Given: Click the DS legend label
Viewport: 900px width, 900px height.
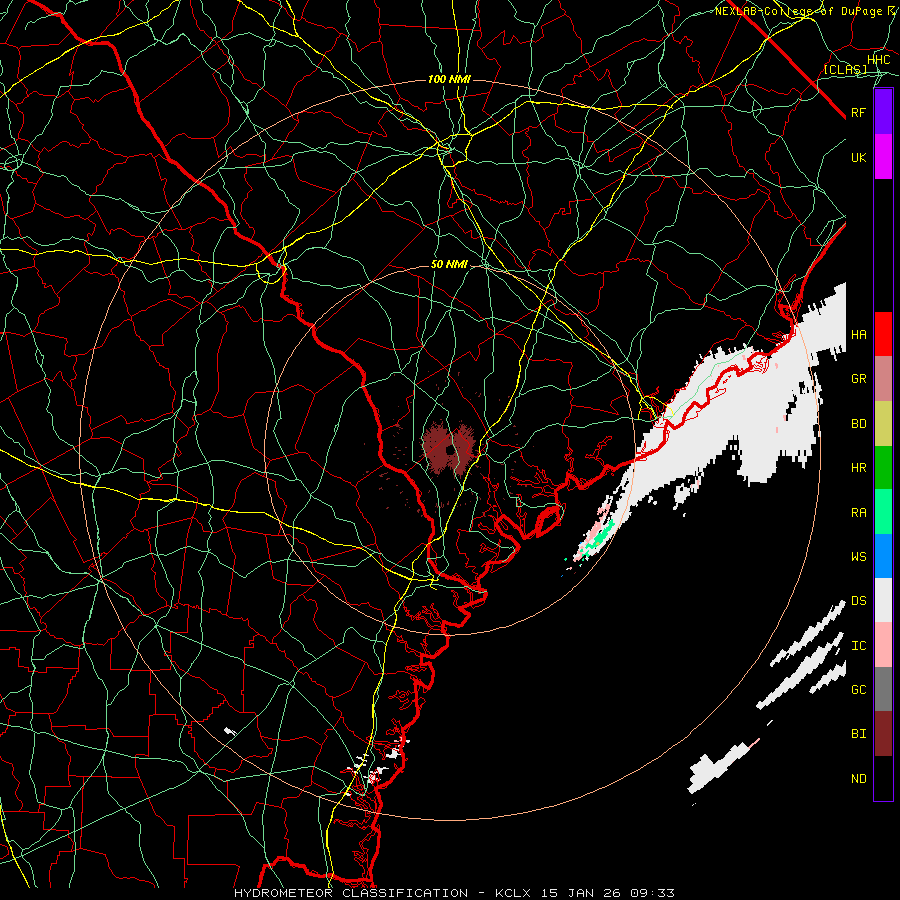Looking at the screenshot, I should tap(858, 601).
